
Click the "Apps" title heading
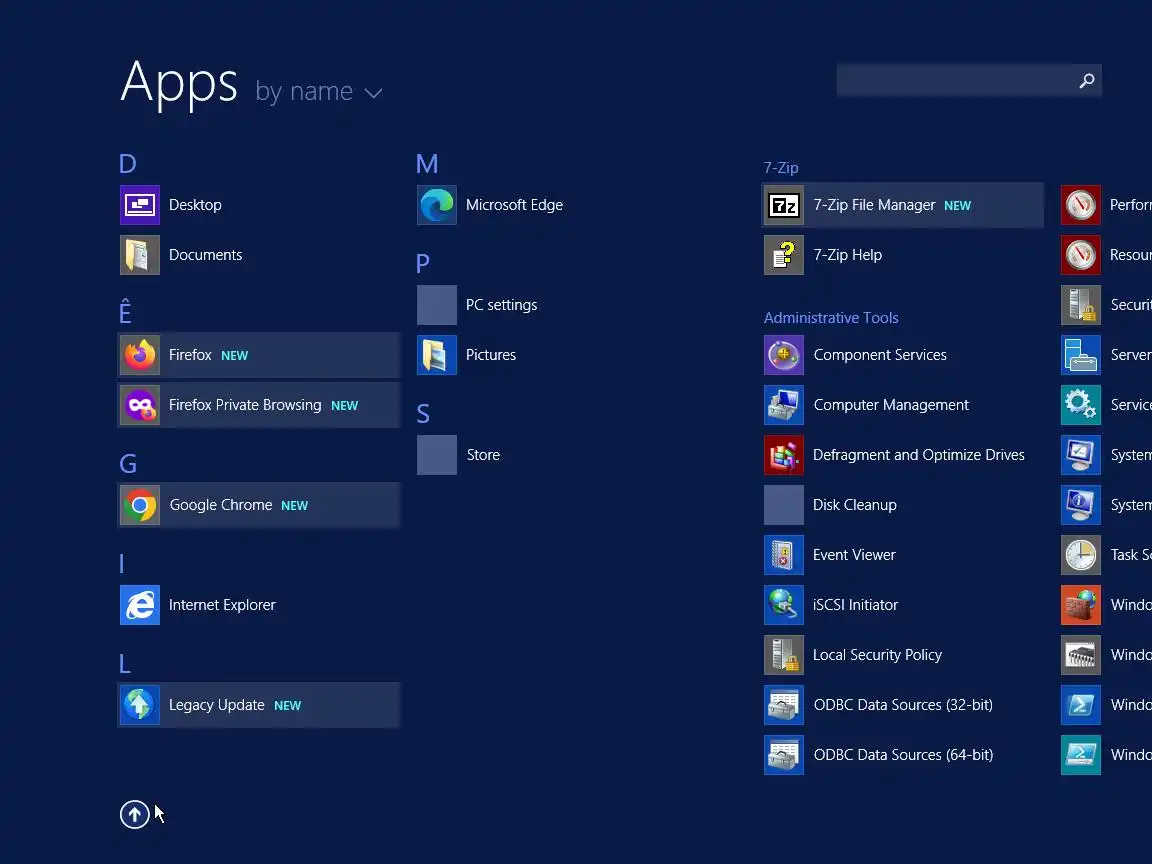179,83
